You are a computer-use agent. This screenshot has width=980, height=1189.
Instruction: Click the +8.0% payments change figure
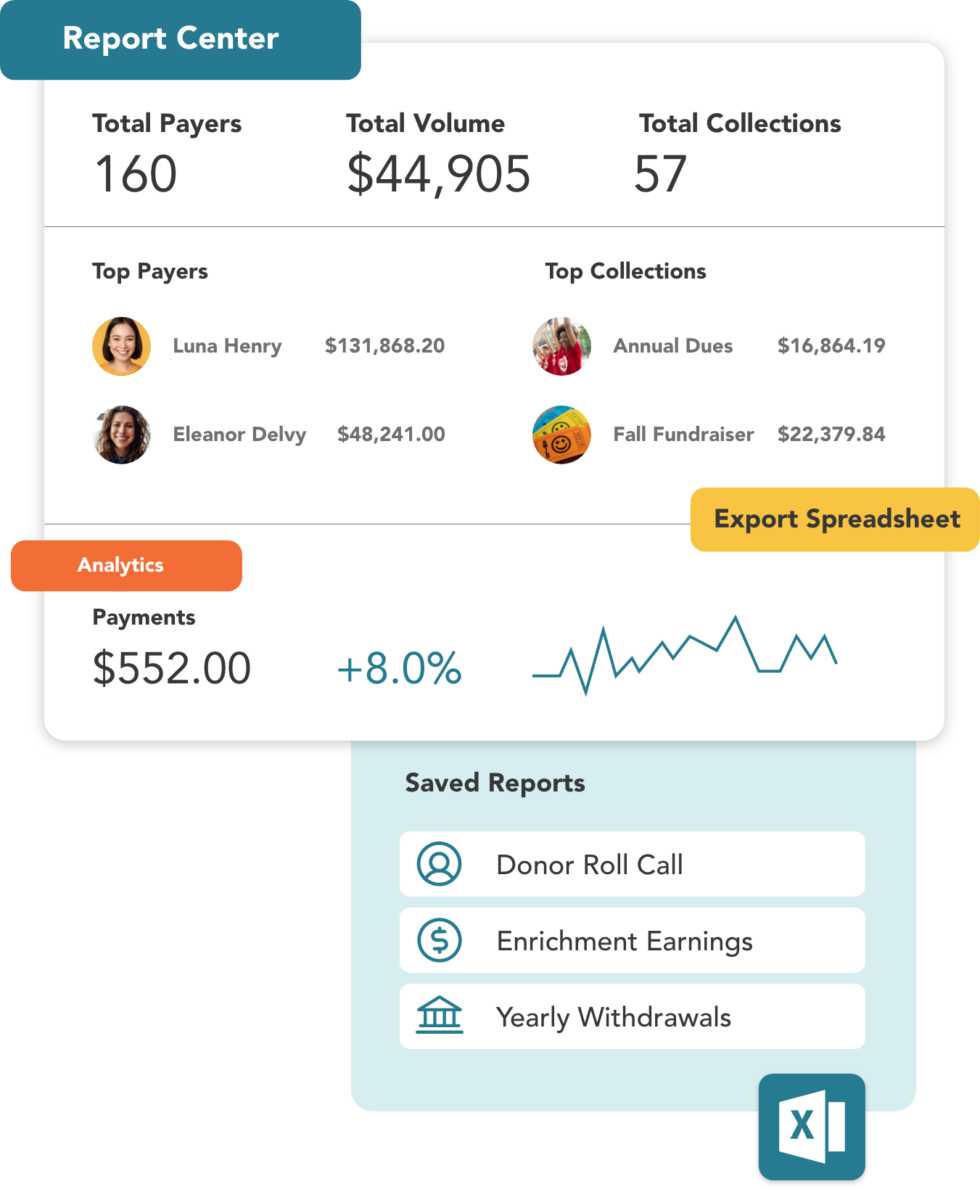(x=399, y=669)
